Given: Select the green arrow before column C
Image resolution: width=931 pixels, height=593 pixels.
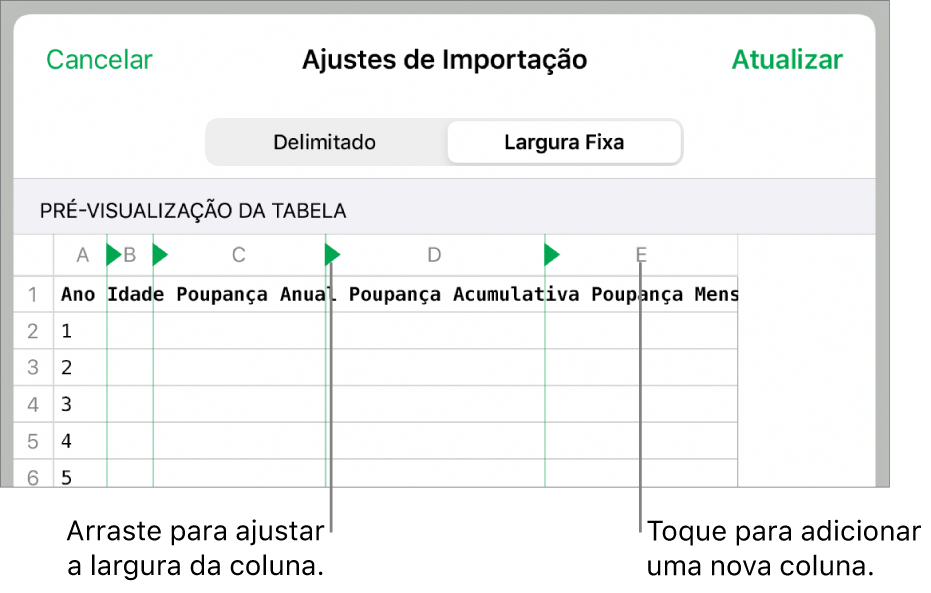Looking at the screenshot, I should [x=158, y=255].
